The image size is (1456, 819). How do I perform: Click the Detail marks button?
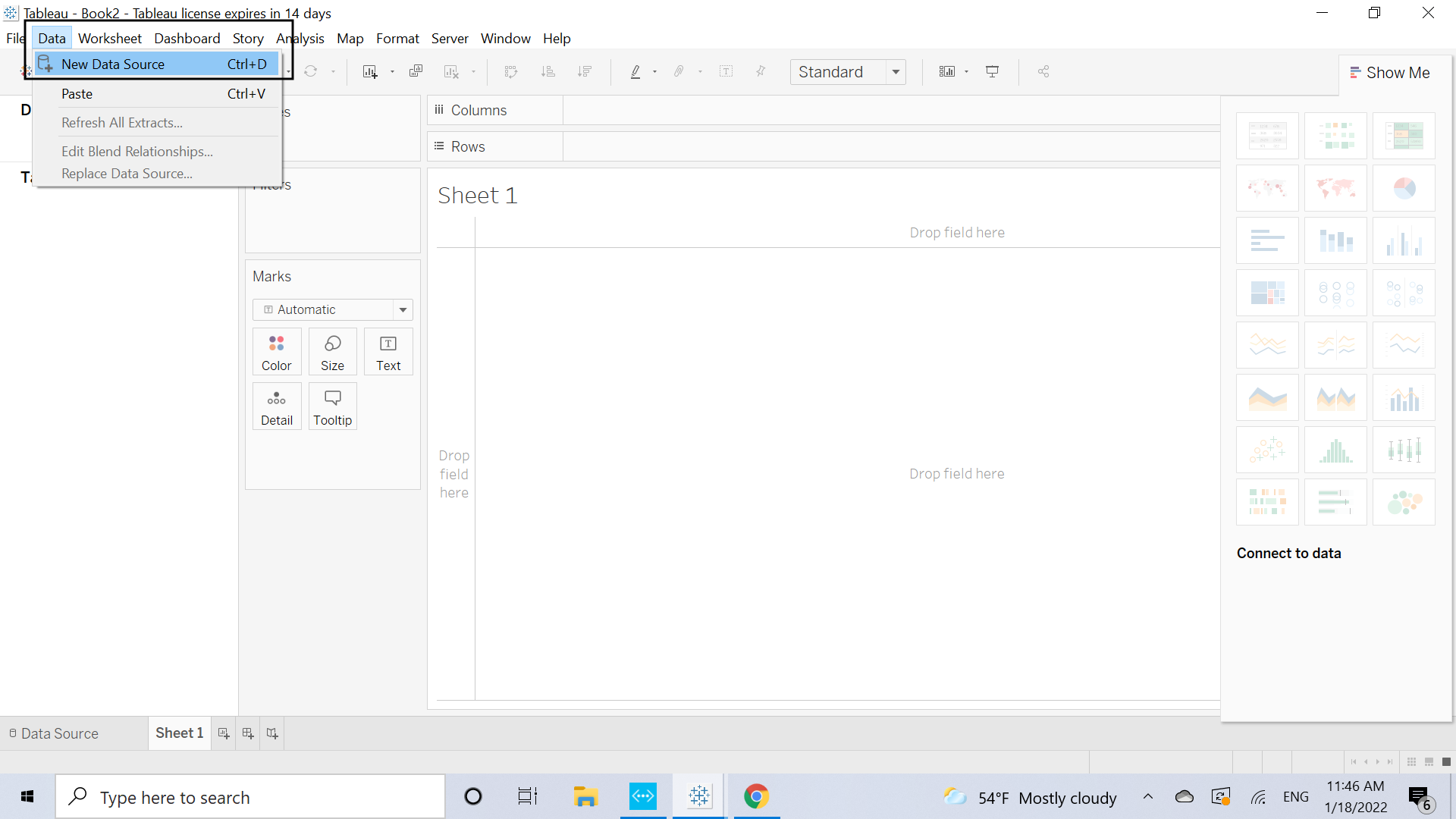[x=277, y=406]
